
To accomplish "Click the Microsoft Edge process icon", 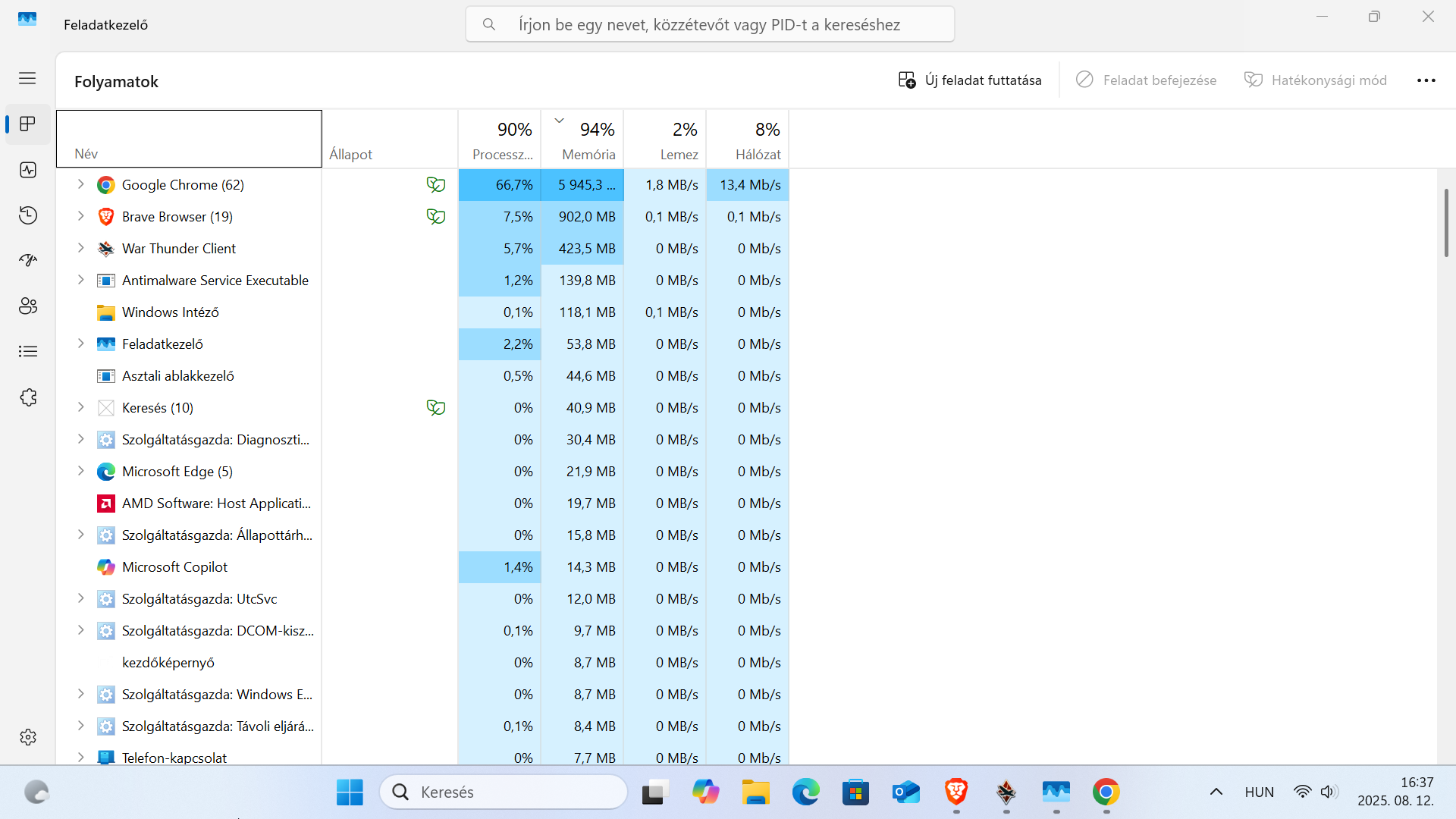I will coord(106,472).
